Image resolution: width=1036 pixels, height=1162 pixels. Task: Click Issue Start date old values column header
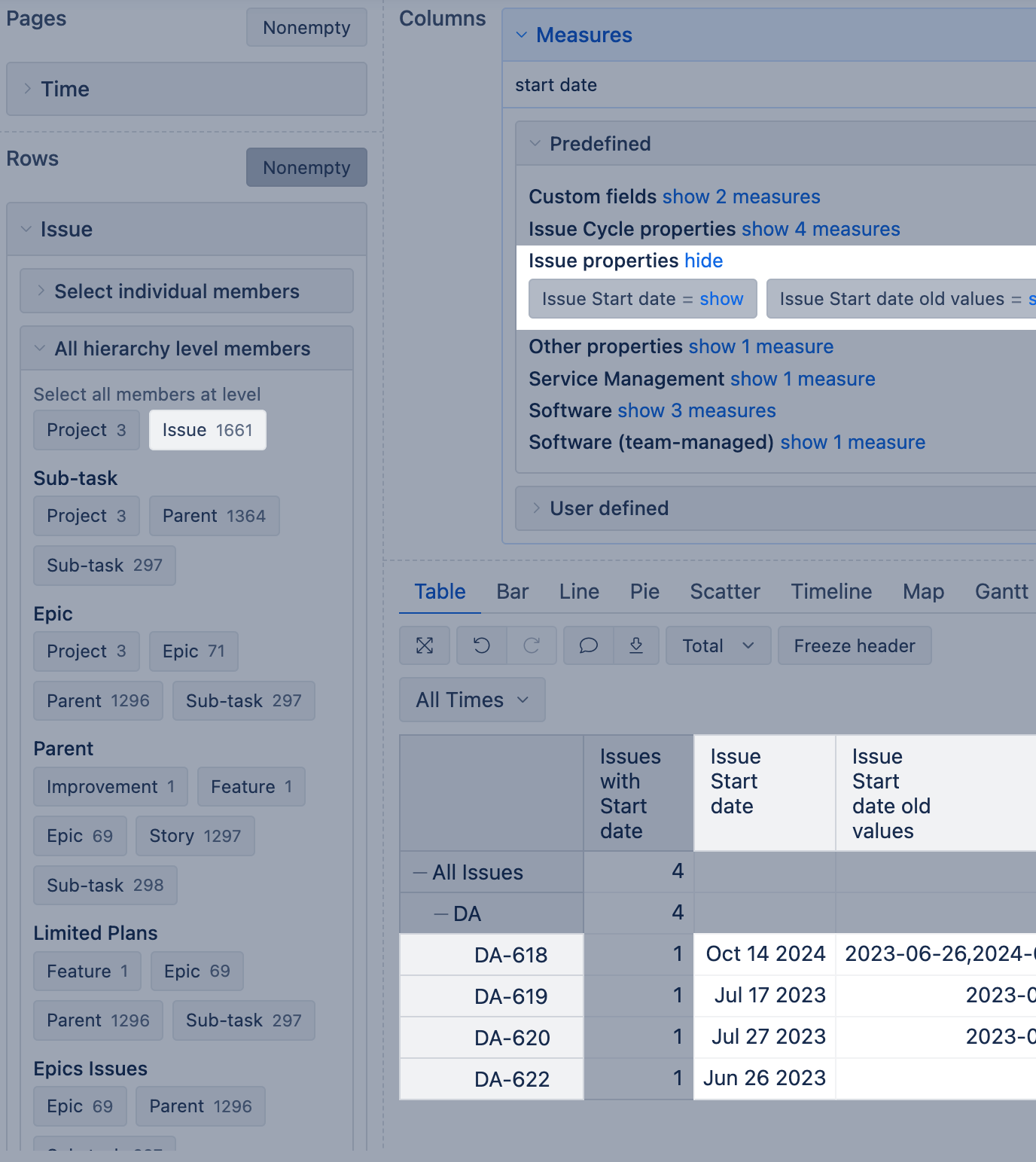point(936,794)
